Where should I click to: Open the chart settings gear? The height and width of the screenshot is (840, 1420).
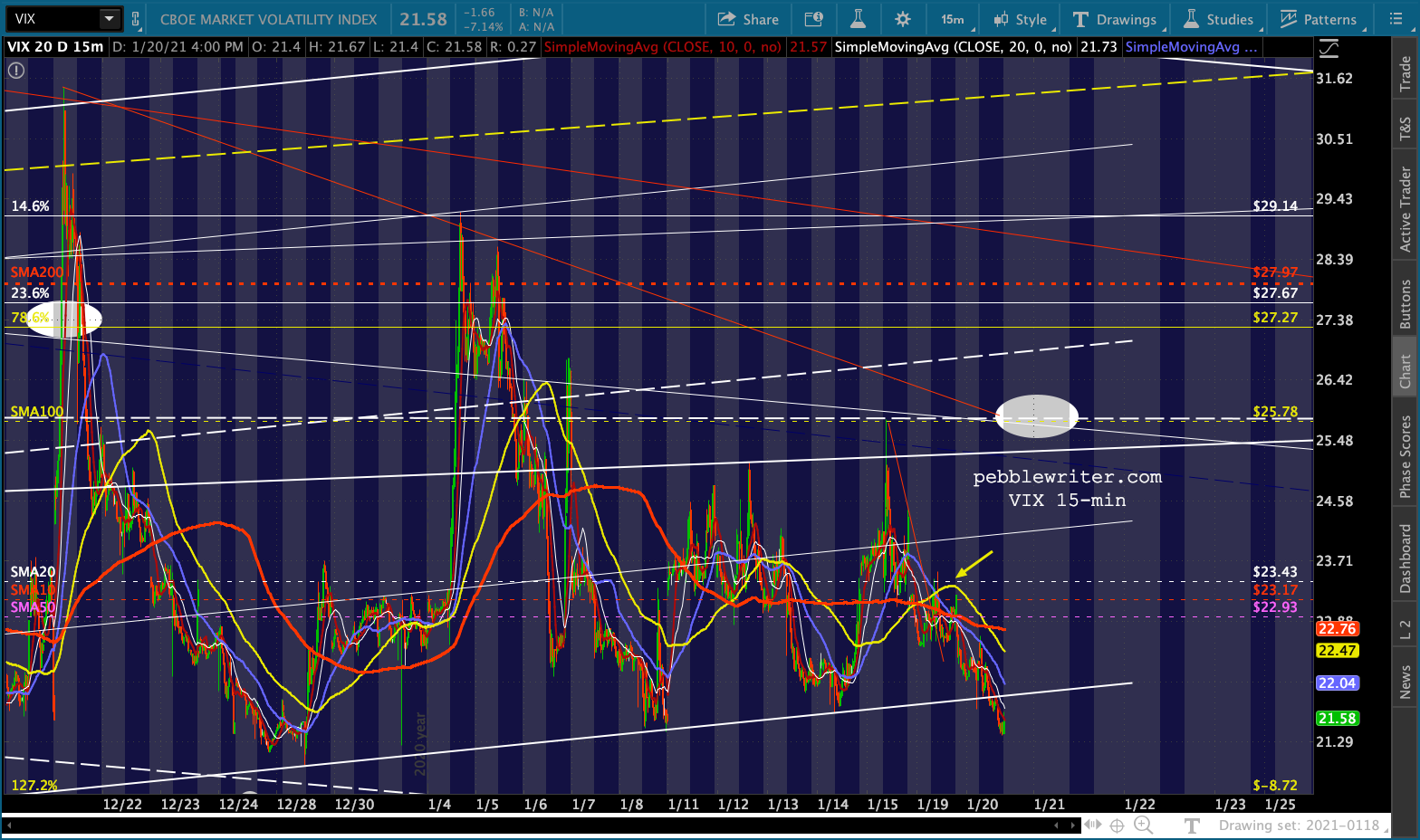point(902,19)
